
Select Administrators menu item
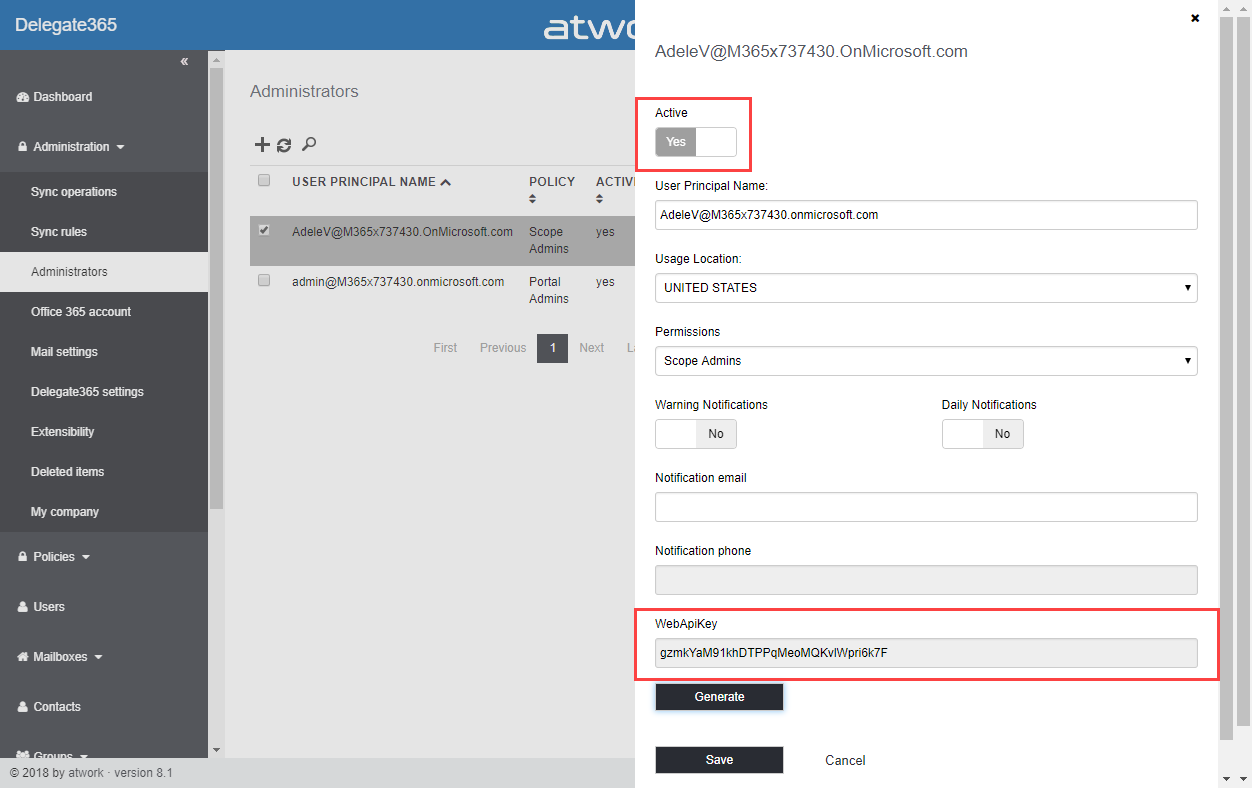pos(104,272)
